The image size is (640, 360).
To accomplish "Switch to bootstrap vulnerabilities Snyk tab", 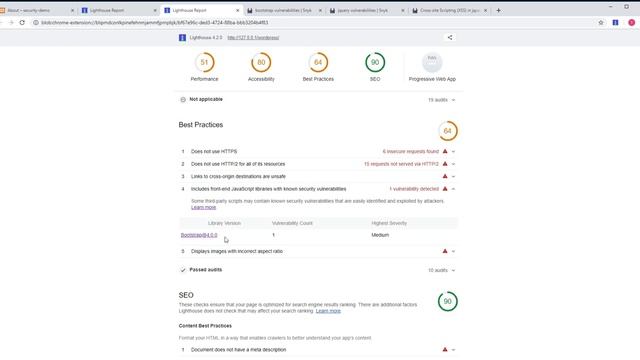I will tap(284, 10).
